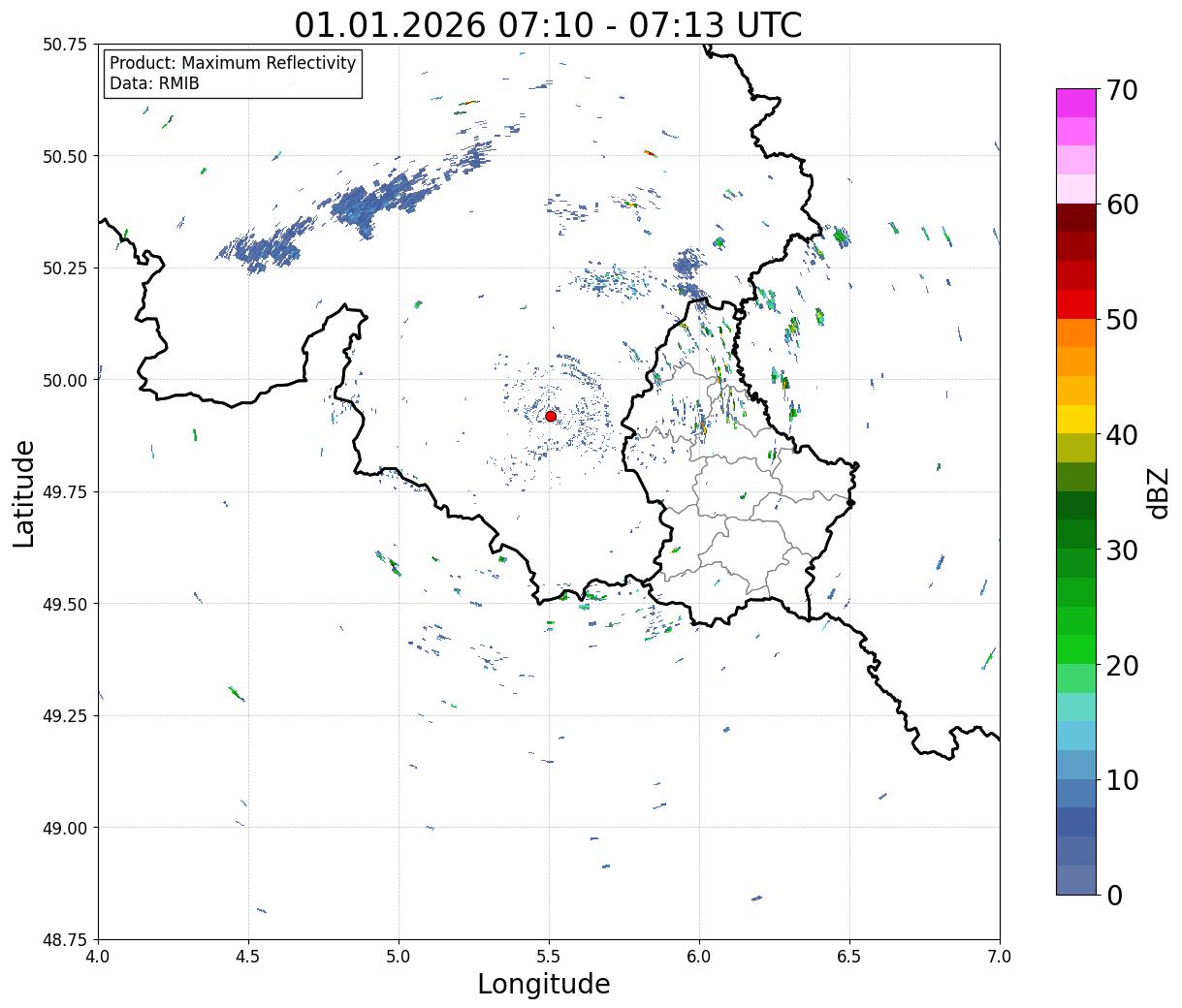The width and height of the screenshot is (1182, 1008).
Task: Click the plot title with date and time
Action: (548, 24)
